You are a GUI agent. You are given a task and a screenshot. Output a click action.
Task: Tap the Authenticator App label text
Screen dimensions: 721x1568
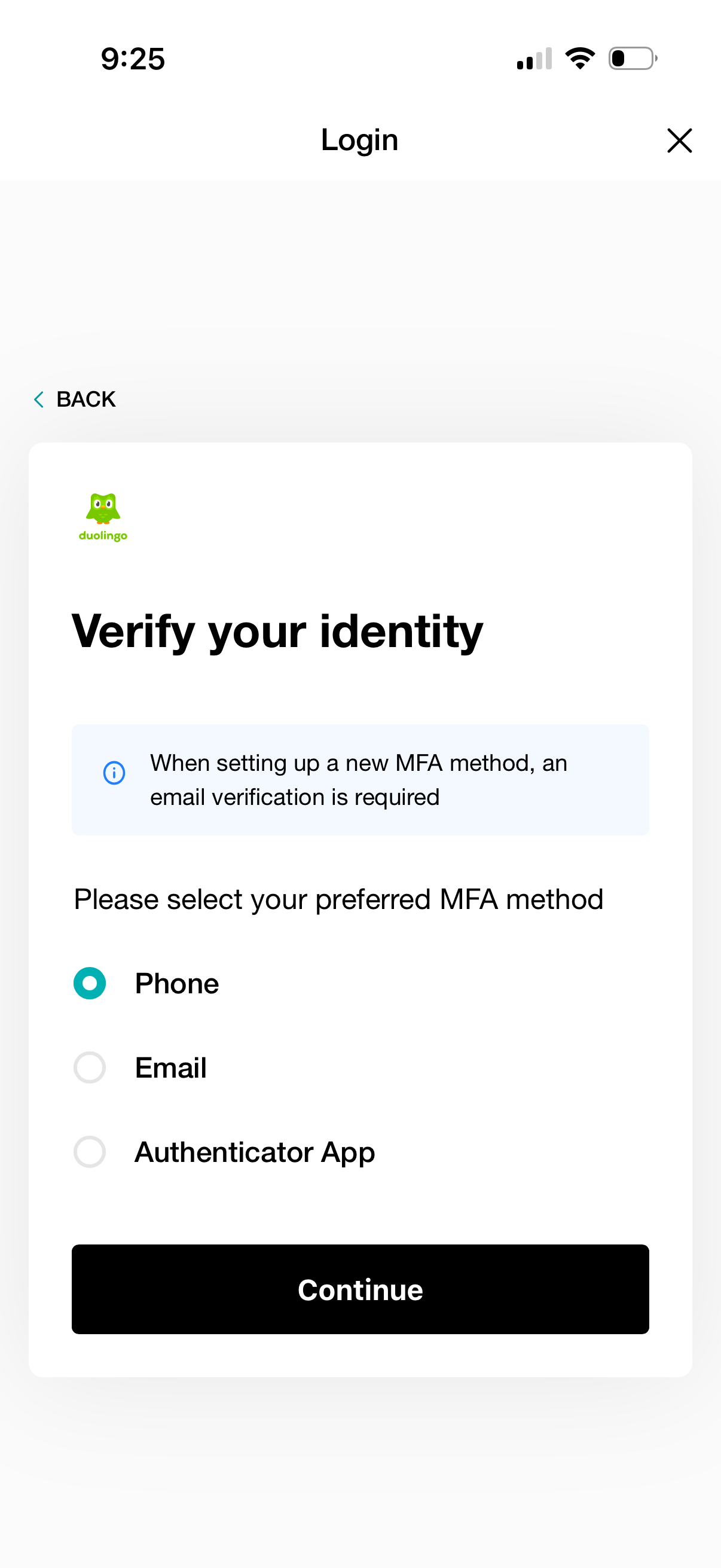point(254,1151)
